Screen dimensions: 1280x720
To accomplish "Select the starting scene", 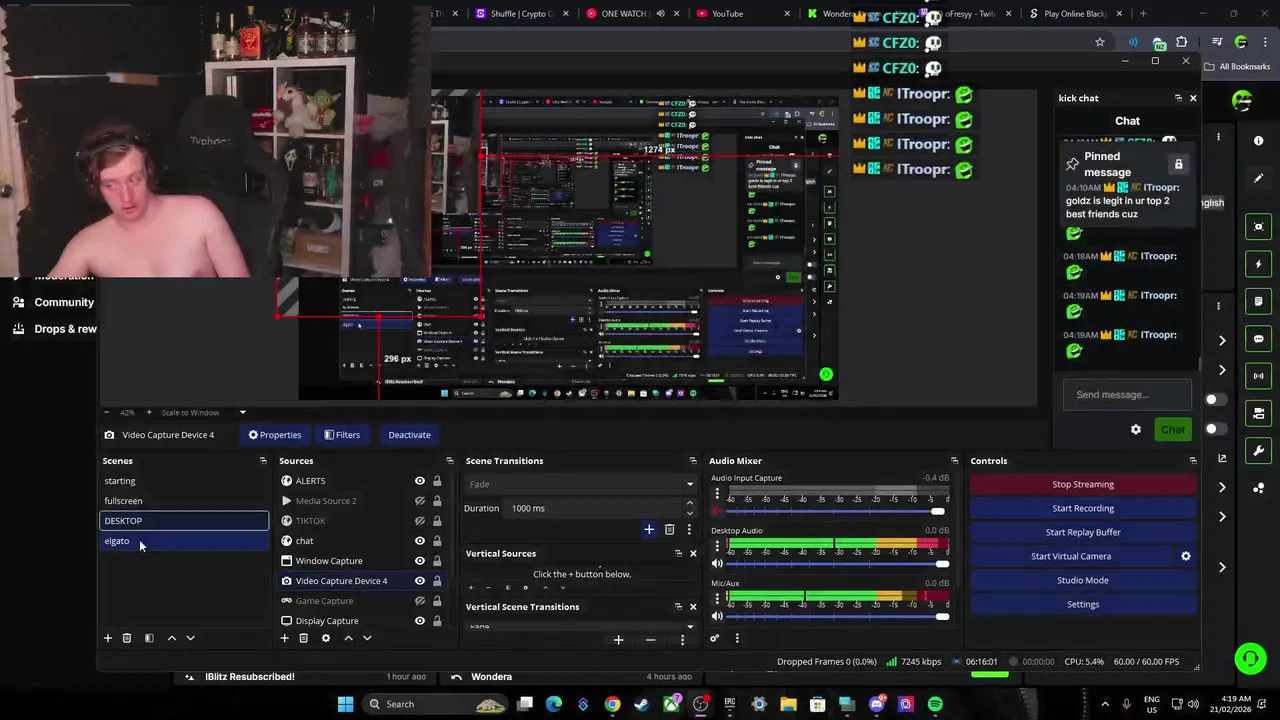I will [x=184, y=481].
